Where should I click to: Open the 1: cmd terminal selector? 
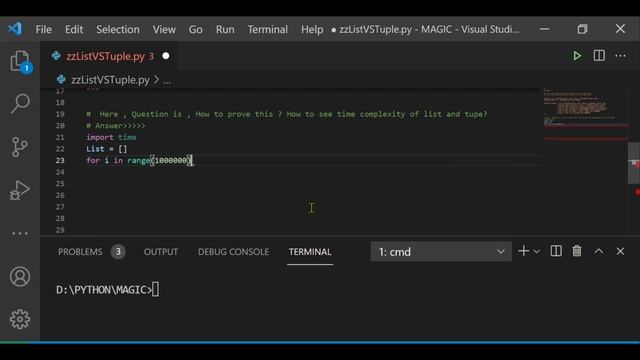tap(441, 251)
